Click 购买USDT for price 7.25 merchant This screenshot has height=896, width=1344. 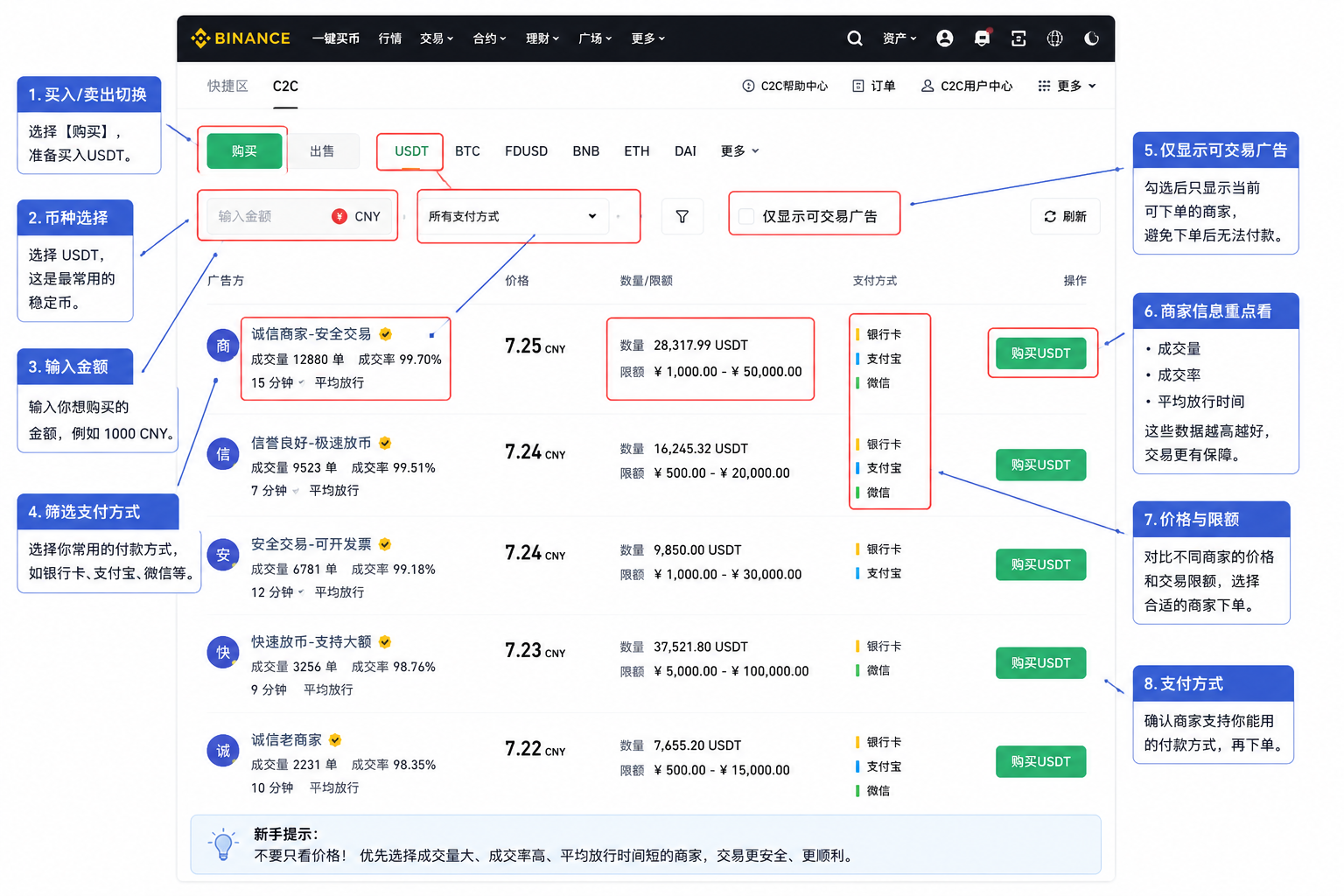pyautogui.click(x=1041, y=353)
